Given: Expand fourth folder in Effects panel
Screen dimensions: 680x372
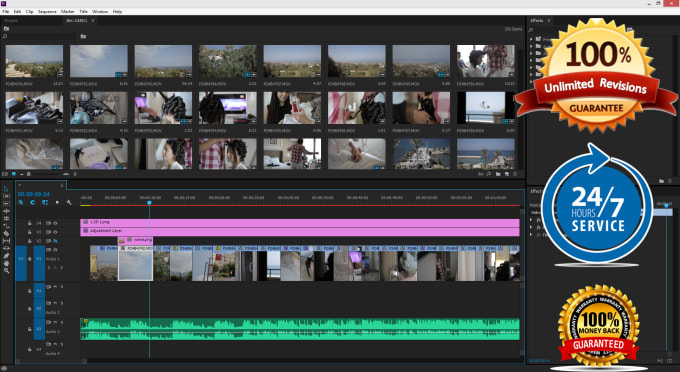Looking at the screenshot, I should [531, 60].
